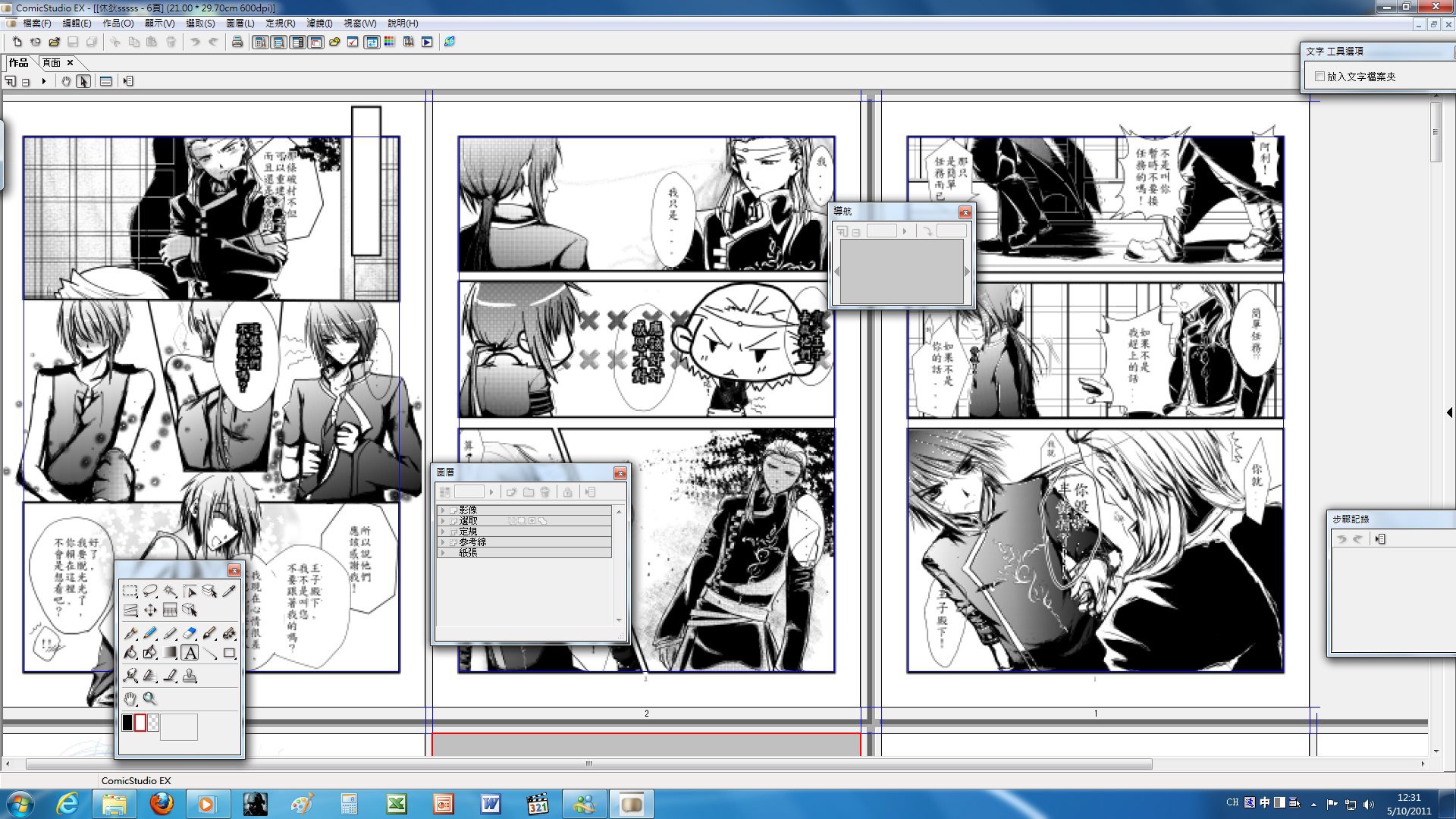Expand the 参考線 layer group
This screenshot has height=819, width=1456.
pos(443,542)
